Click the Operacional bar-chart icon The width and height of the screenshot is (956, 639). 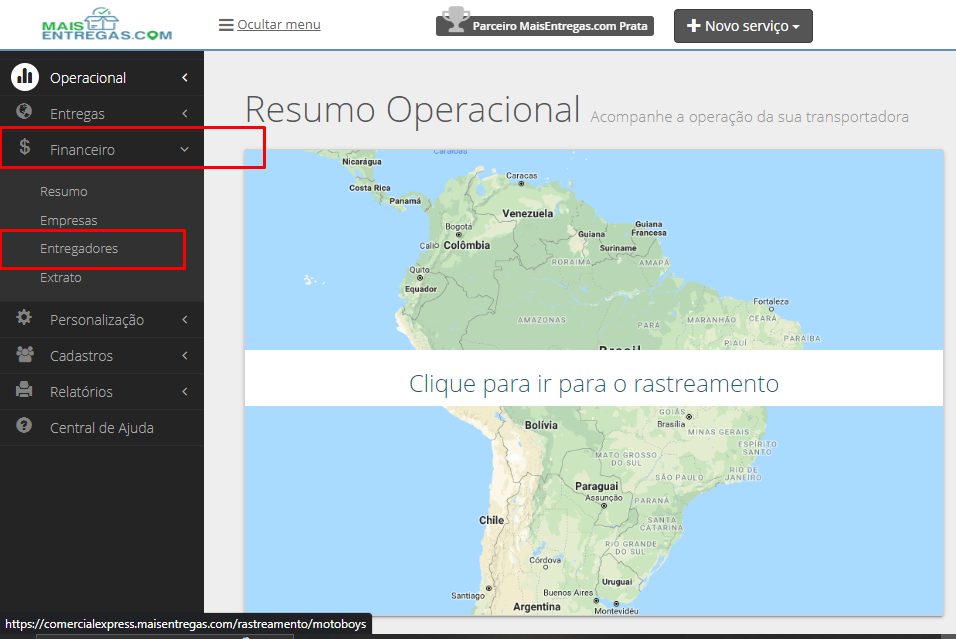click(25, 77)
